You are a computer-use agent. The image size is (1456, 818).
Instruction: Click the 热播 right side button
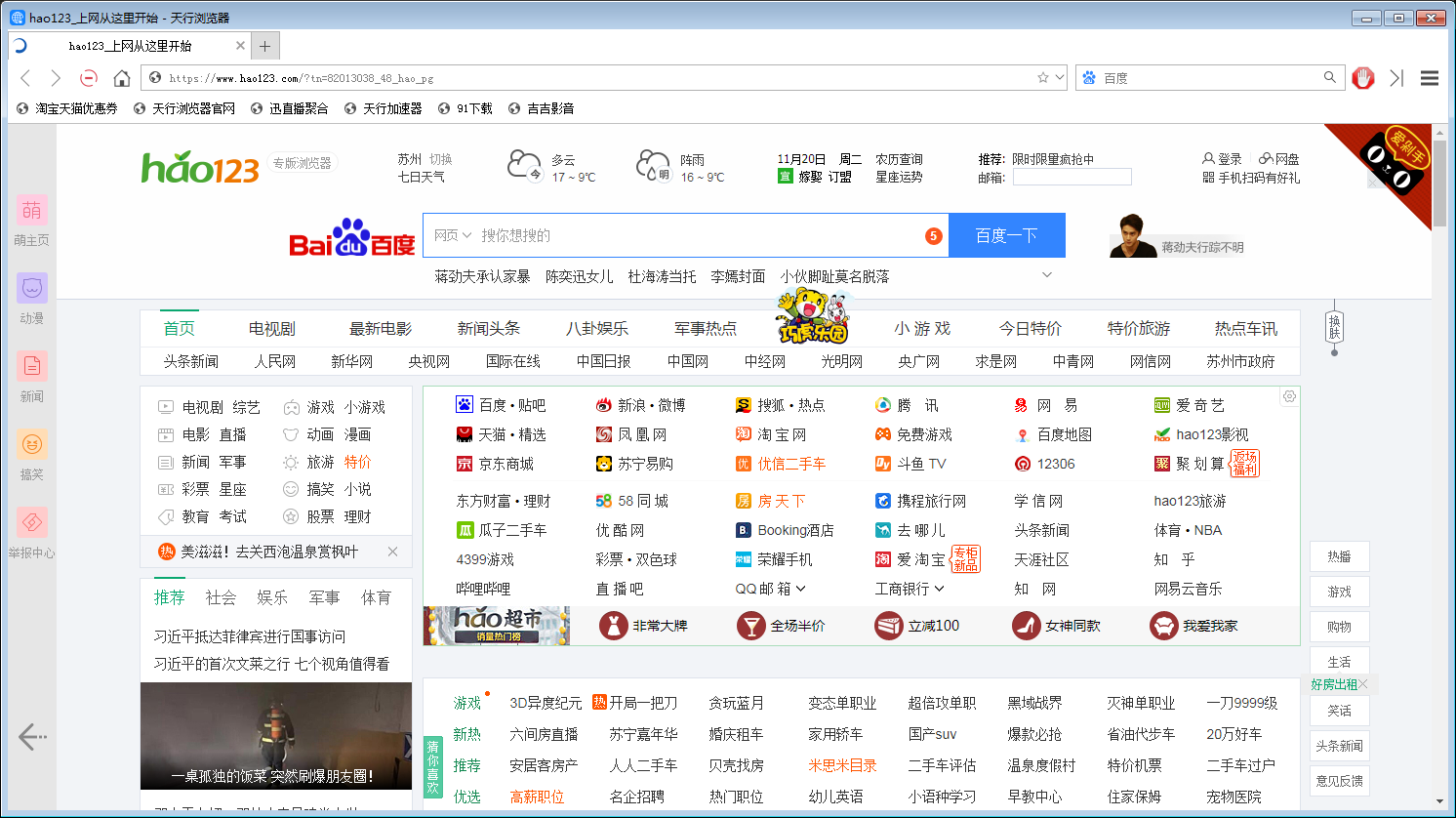1340,556
